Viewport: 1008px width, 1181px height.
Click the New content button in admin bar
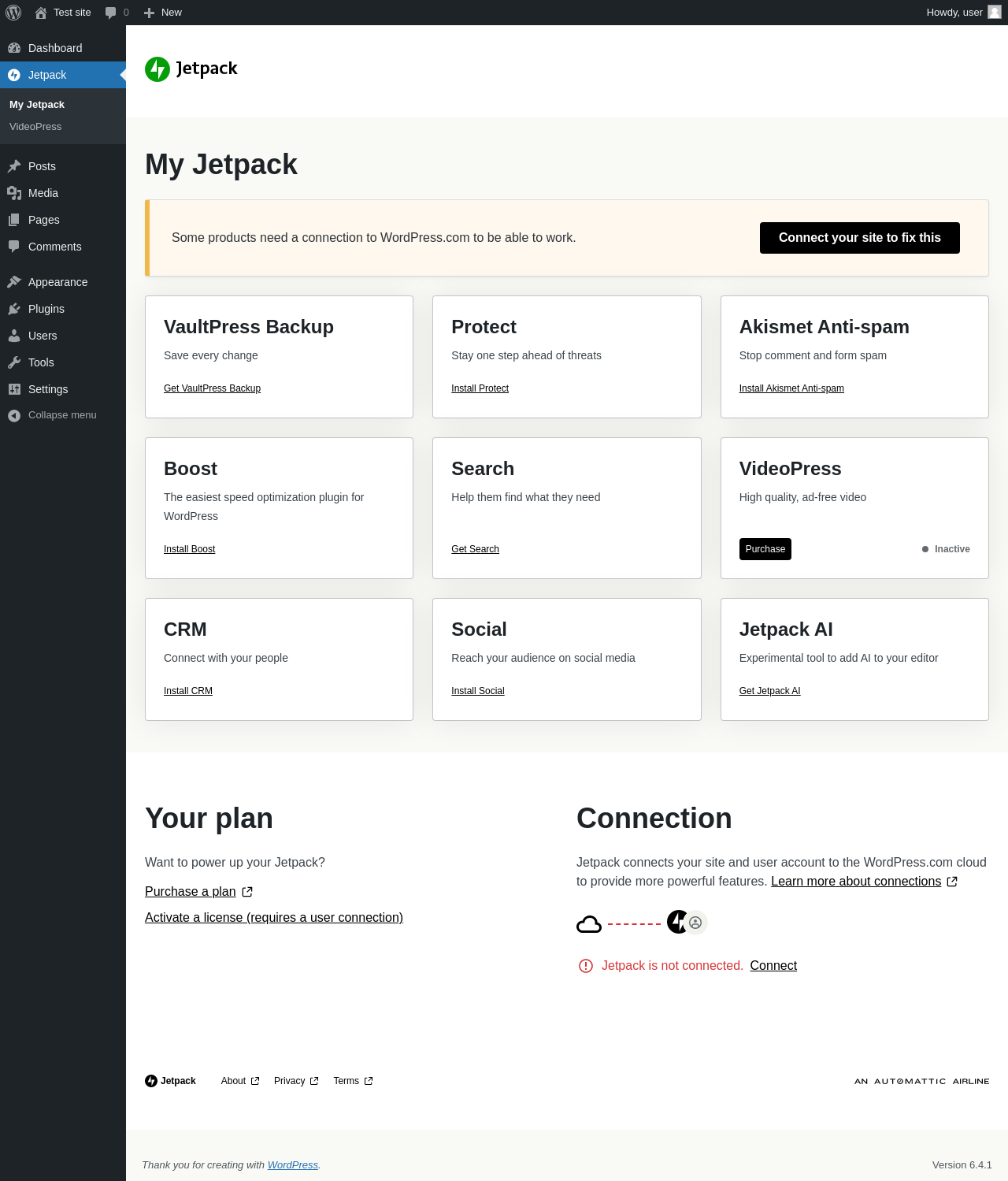tap(162, 13)
